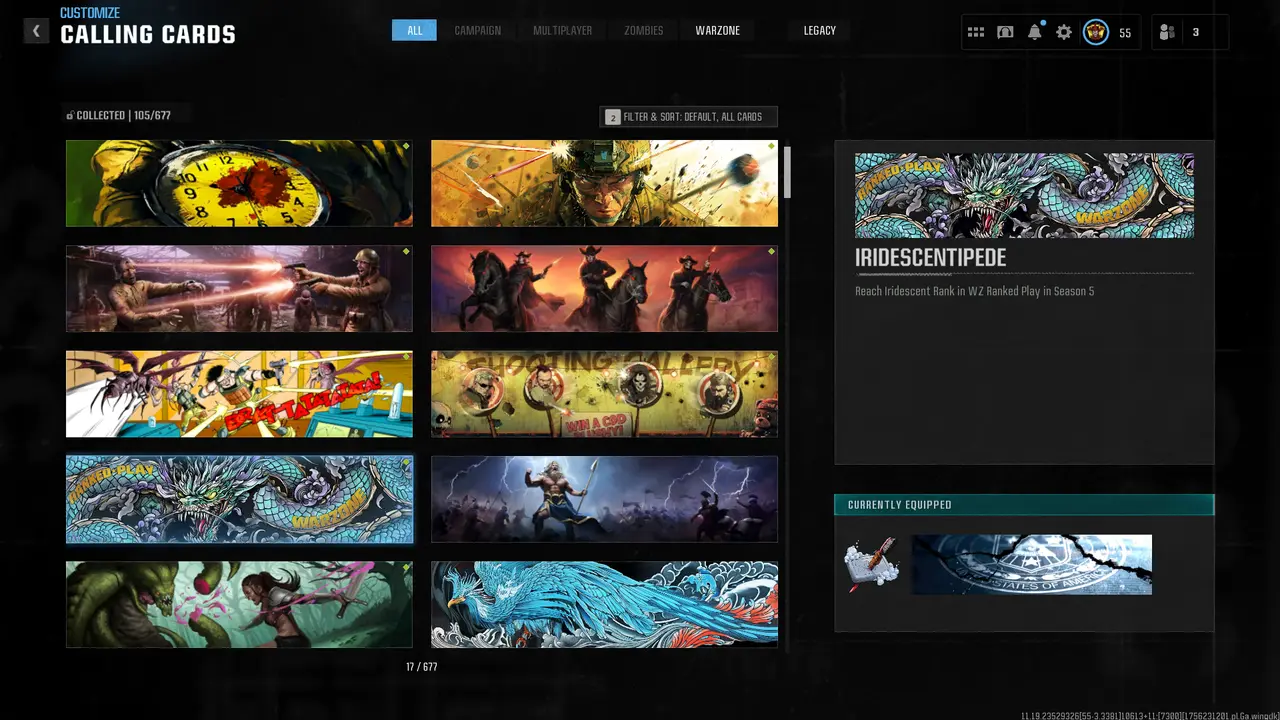The image size is (1280, 720).
Task: Click the camera-style icon next to the bell
Action: pyautogui.click(x=1005, y=32)
